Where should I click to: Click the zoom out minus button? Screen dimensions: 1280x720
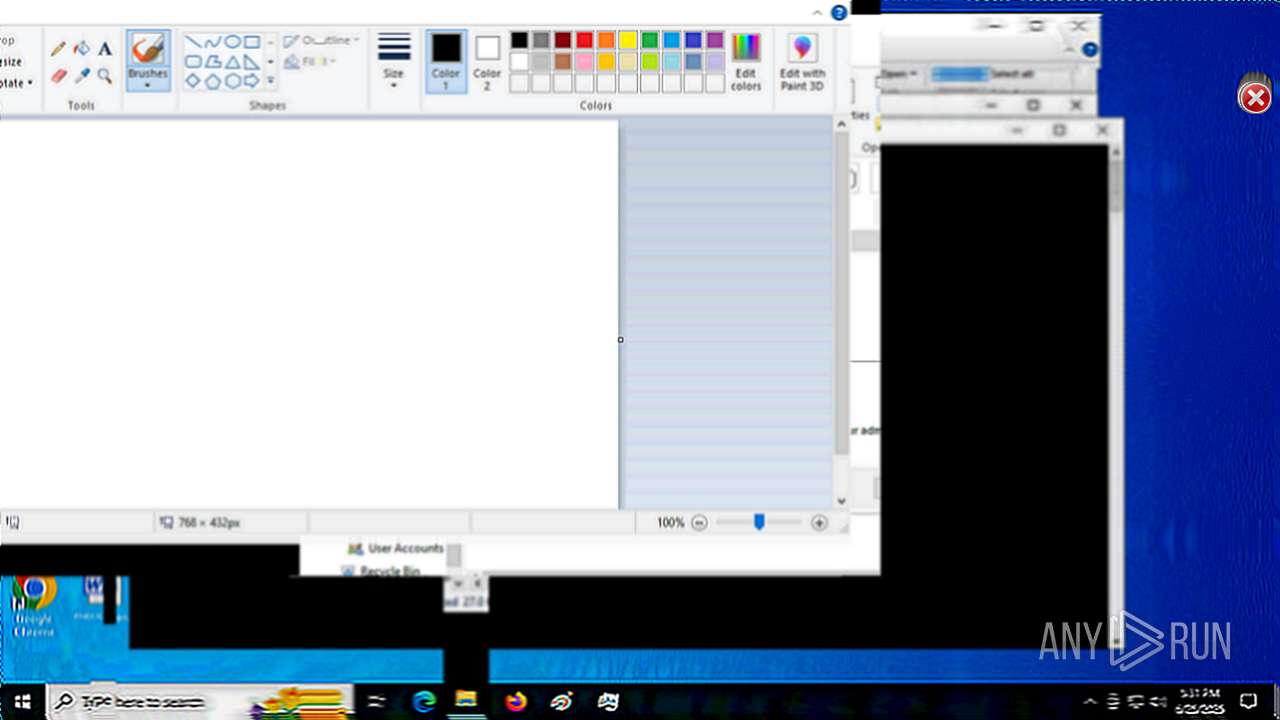pos(699,523)
